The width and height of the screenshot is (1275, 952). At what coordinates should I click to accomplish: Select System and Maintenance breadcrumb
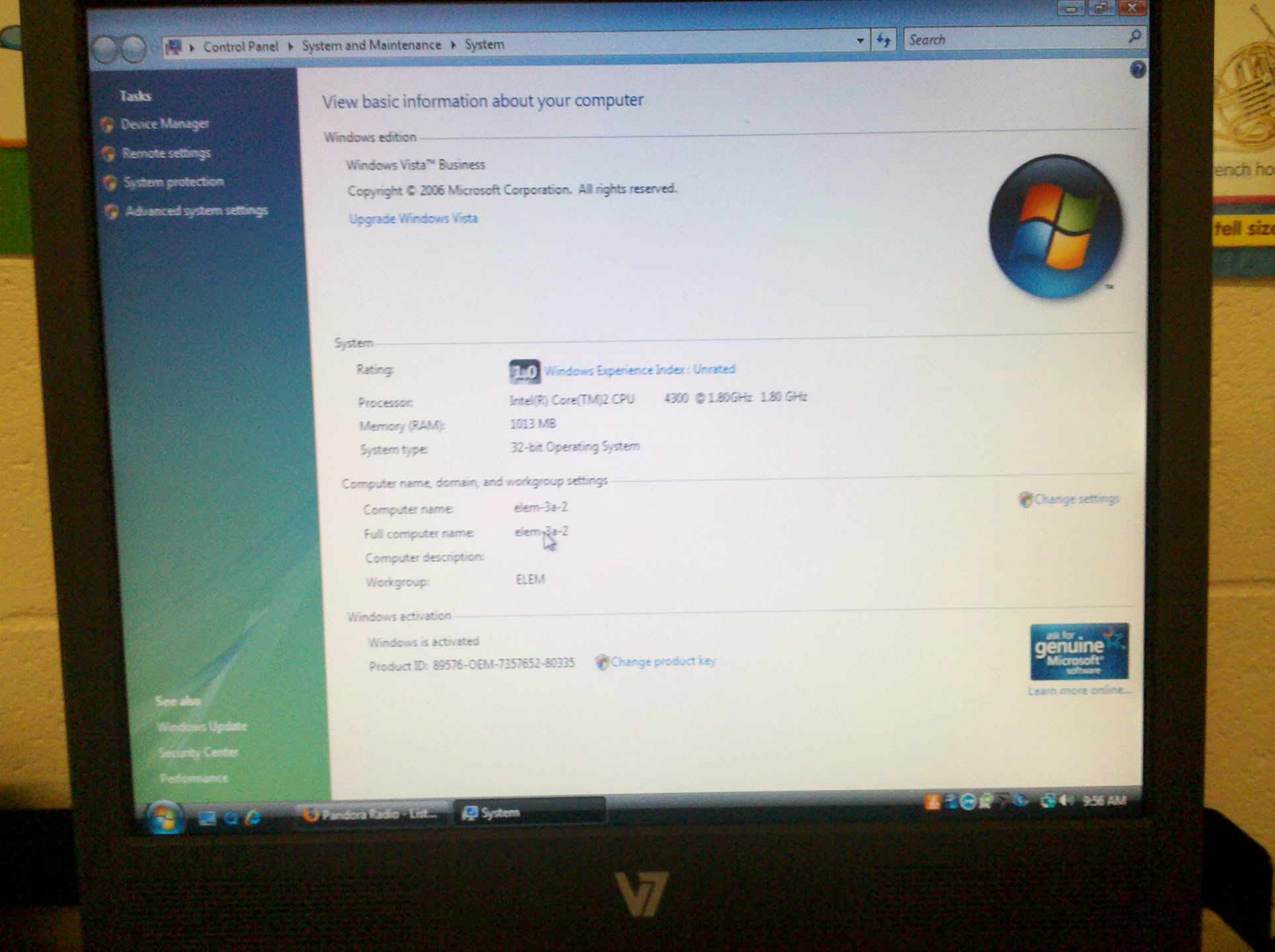point(371,45)
